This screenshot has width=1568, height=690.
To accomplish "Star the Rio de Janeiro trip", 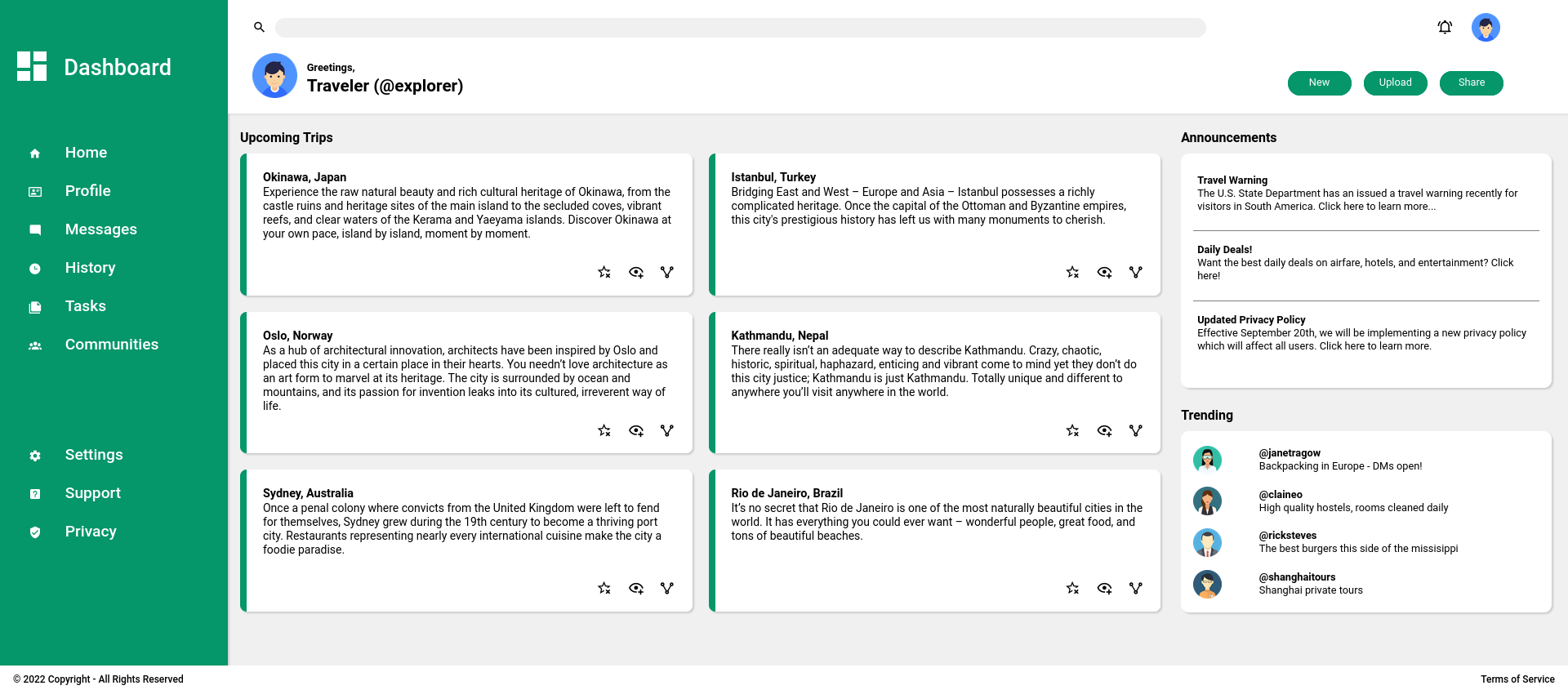I will [1073, 588].
